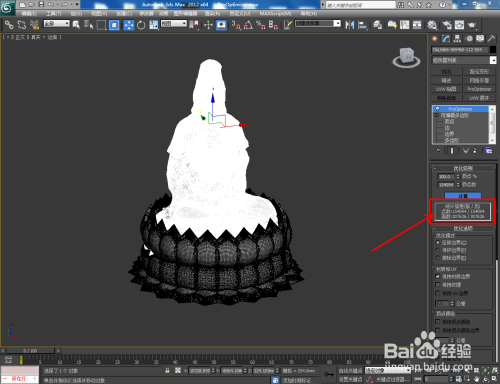Click the 0 / 100 time slider
The image size is (500, 384).
click(x=30, y=351)
